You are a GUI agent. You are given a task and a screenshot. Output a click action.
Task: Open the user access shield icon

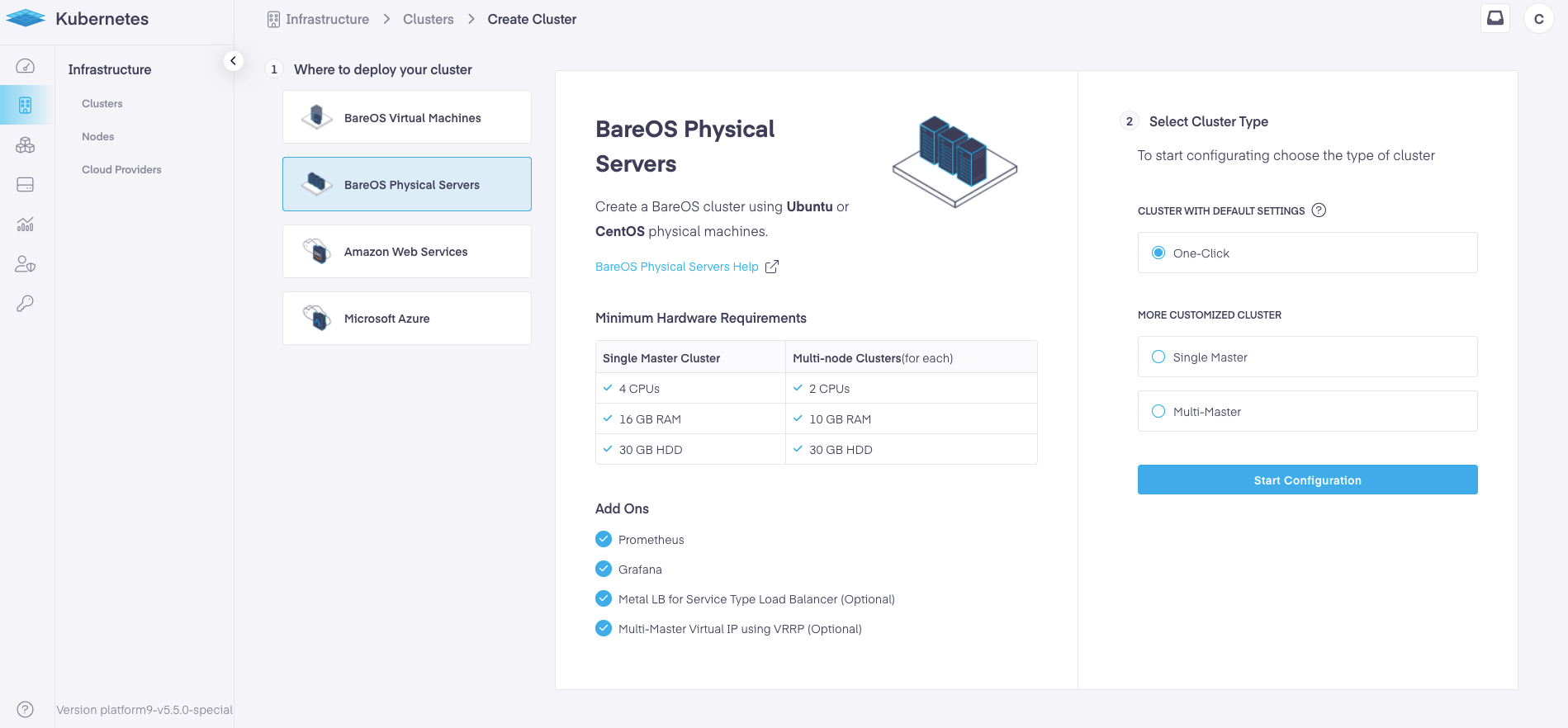(x=26, y=264)
